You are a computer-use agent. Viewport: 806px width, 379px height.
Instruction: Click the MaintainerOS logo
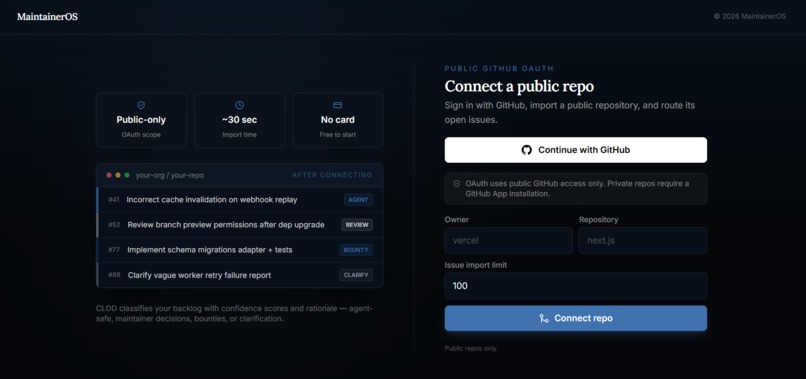(47, 16)
